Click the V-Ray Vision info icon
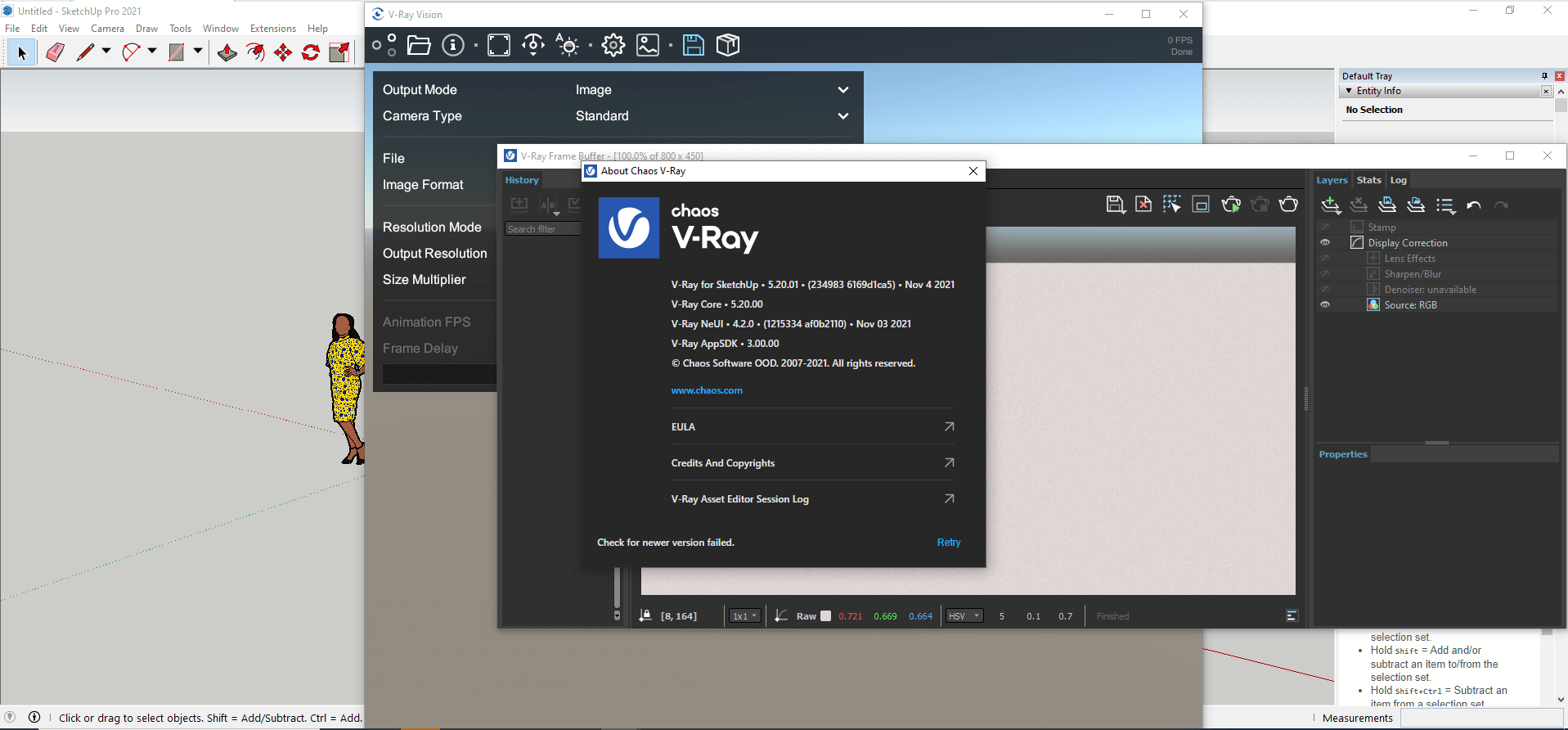Image resolution: width=1568 pixels, height=730 pixels. (453, 45)
